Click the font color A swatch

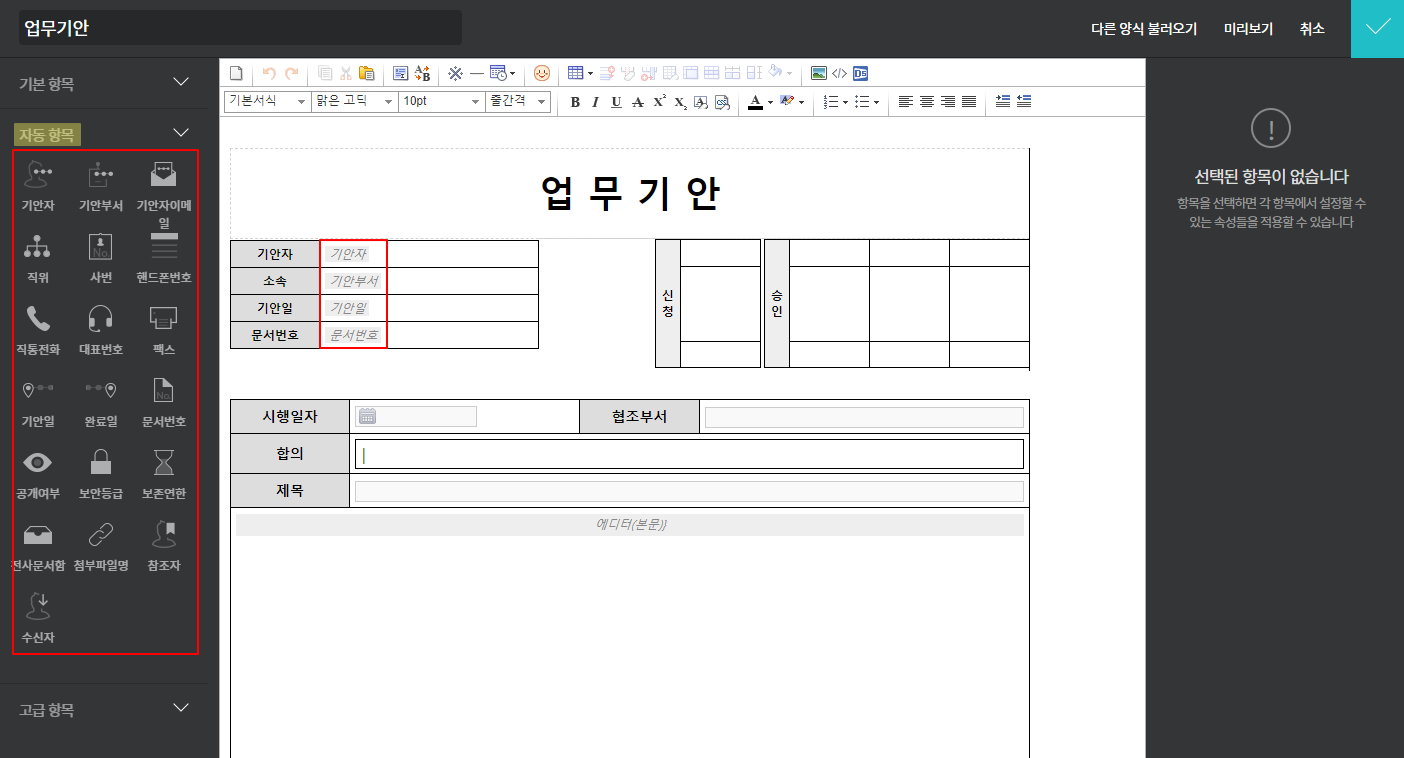(x=755, y=102)
